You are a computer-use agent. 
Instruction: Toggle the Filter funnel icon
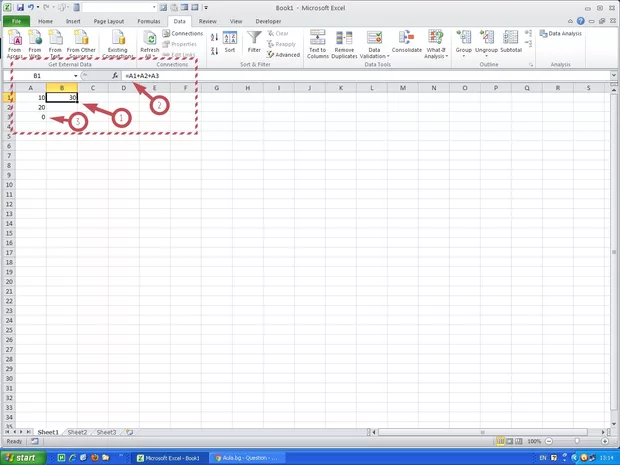[254, 38]
